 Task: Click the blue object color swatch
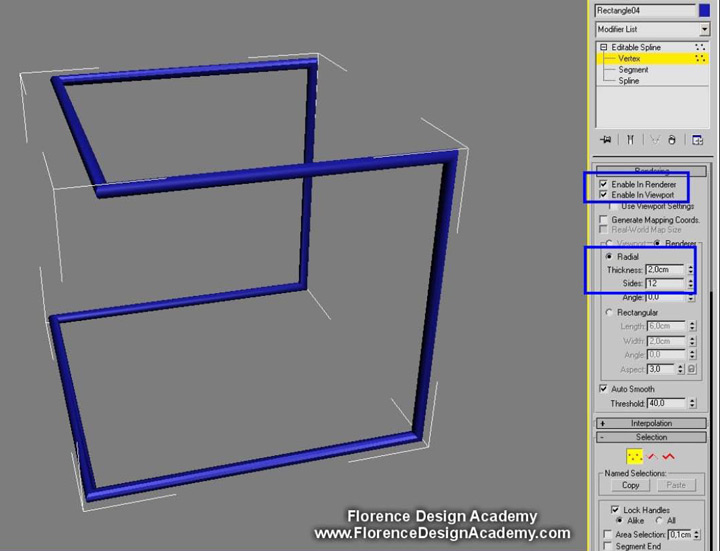pyautogui.click(x=704, y=10)
